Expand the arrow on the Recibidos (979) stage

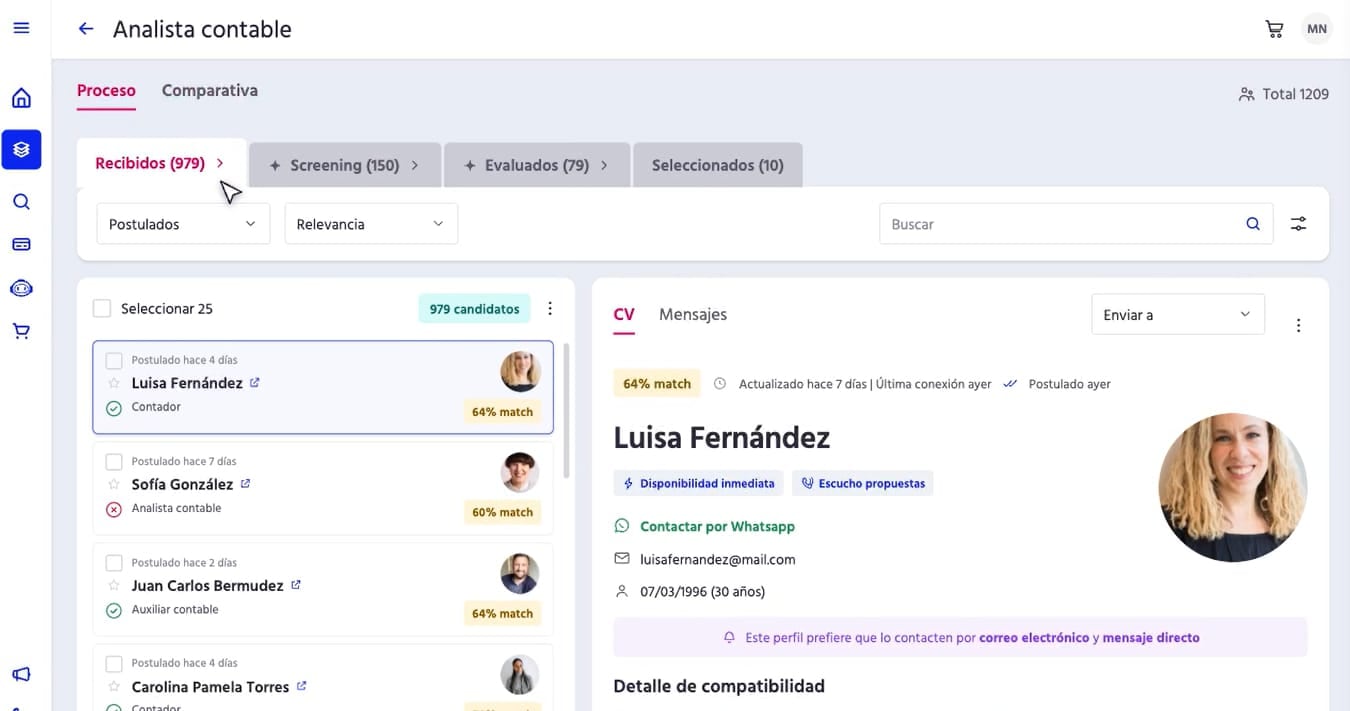pyautogui.click(x=220, y=163)
